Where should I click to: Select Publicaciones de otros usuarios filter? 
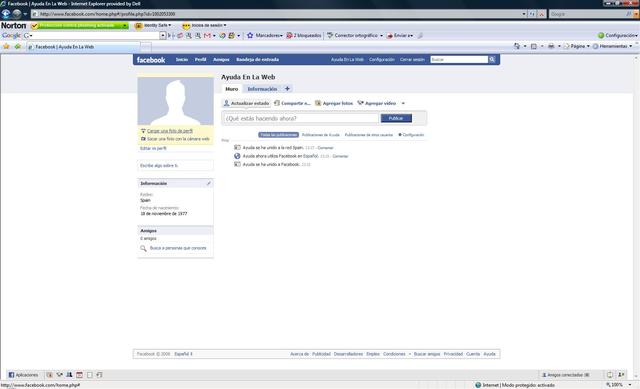[369, 135]
